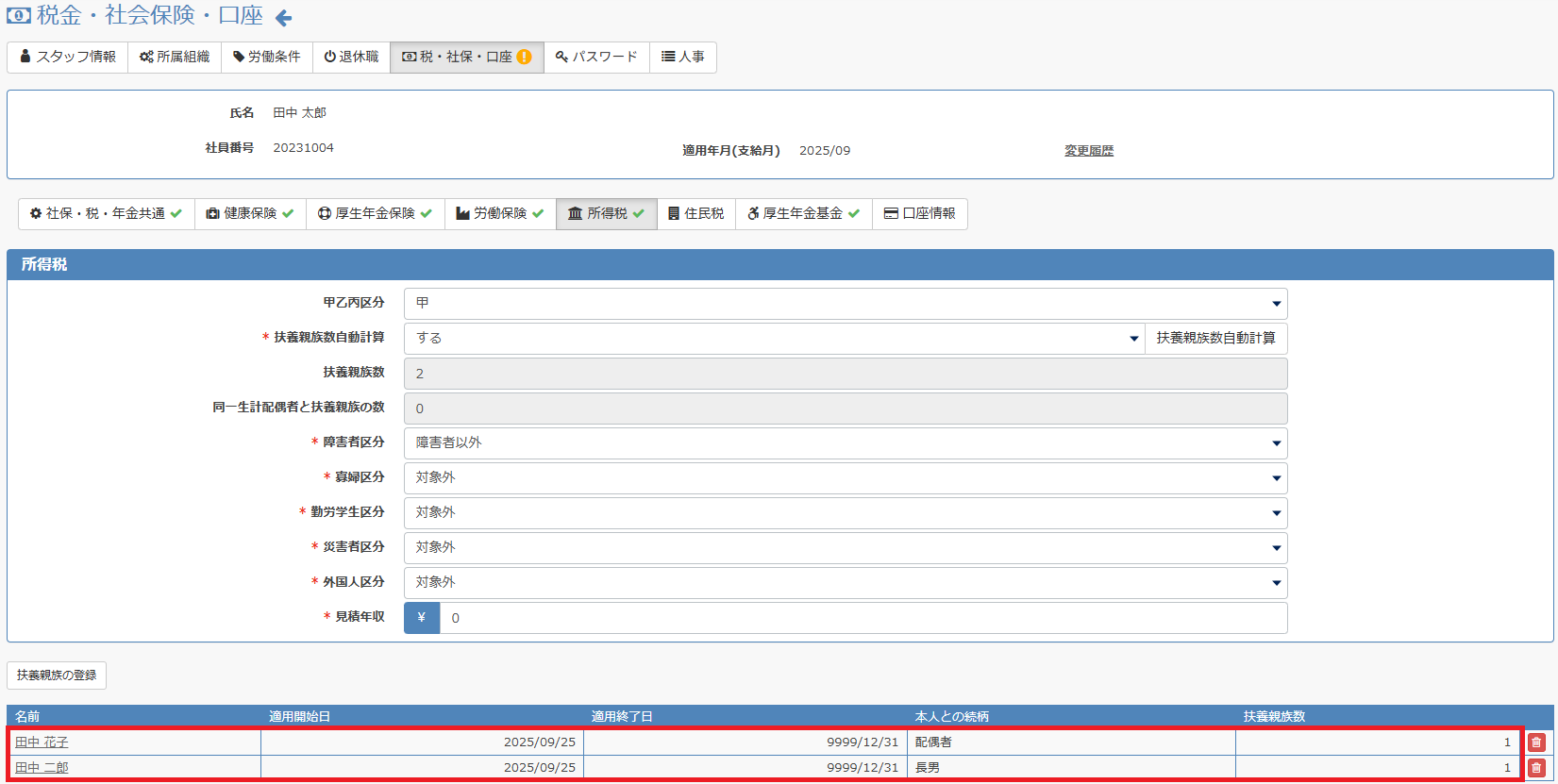1558x784 pixels.
Task: Expand the 障害者区分 dropdown
Action: click(845, 443)
